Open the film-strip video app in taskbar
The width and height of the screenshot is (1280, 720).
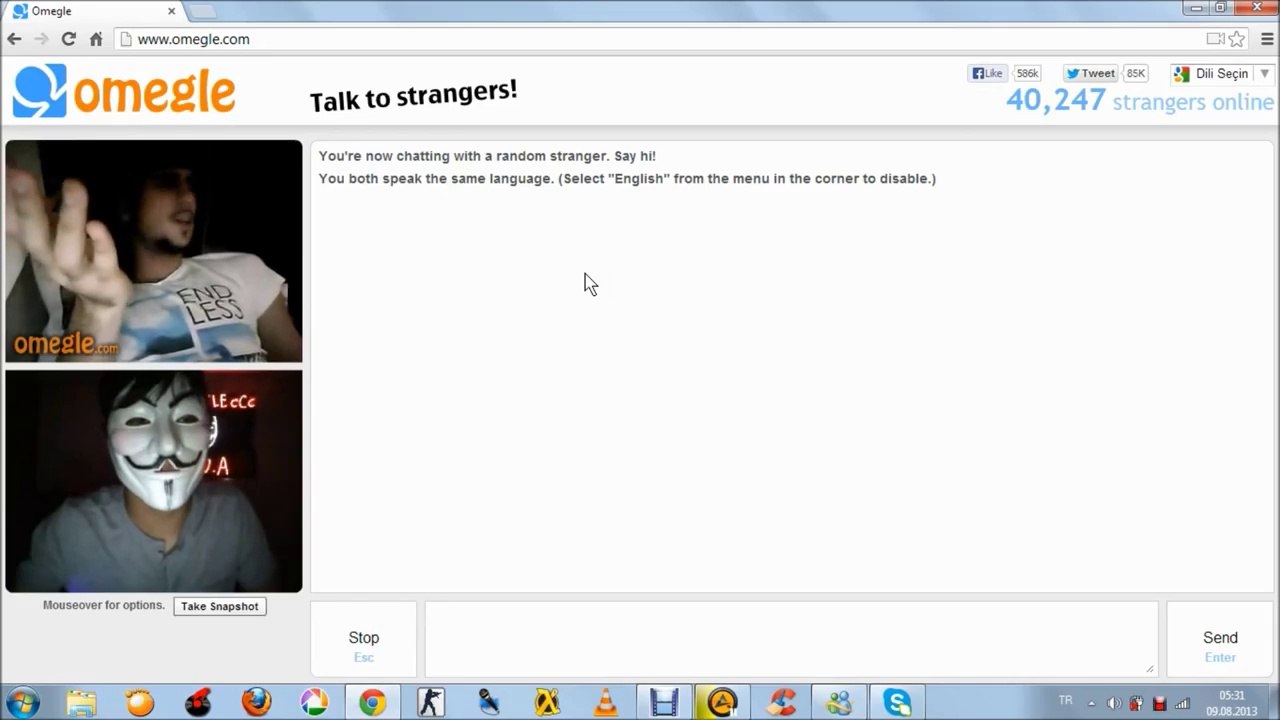click(664, 702)
